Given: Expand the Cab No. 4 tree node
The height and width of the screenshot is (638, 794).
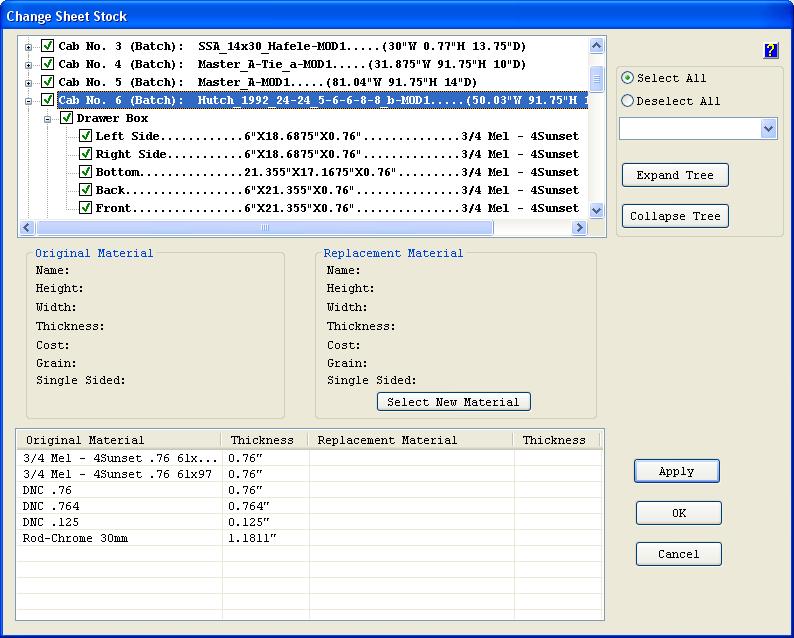Looking at the screenshot, I should (29, 64).
